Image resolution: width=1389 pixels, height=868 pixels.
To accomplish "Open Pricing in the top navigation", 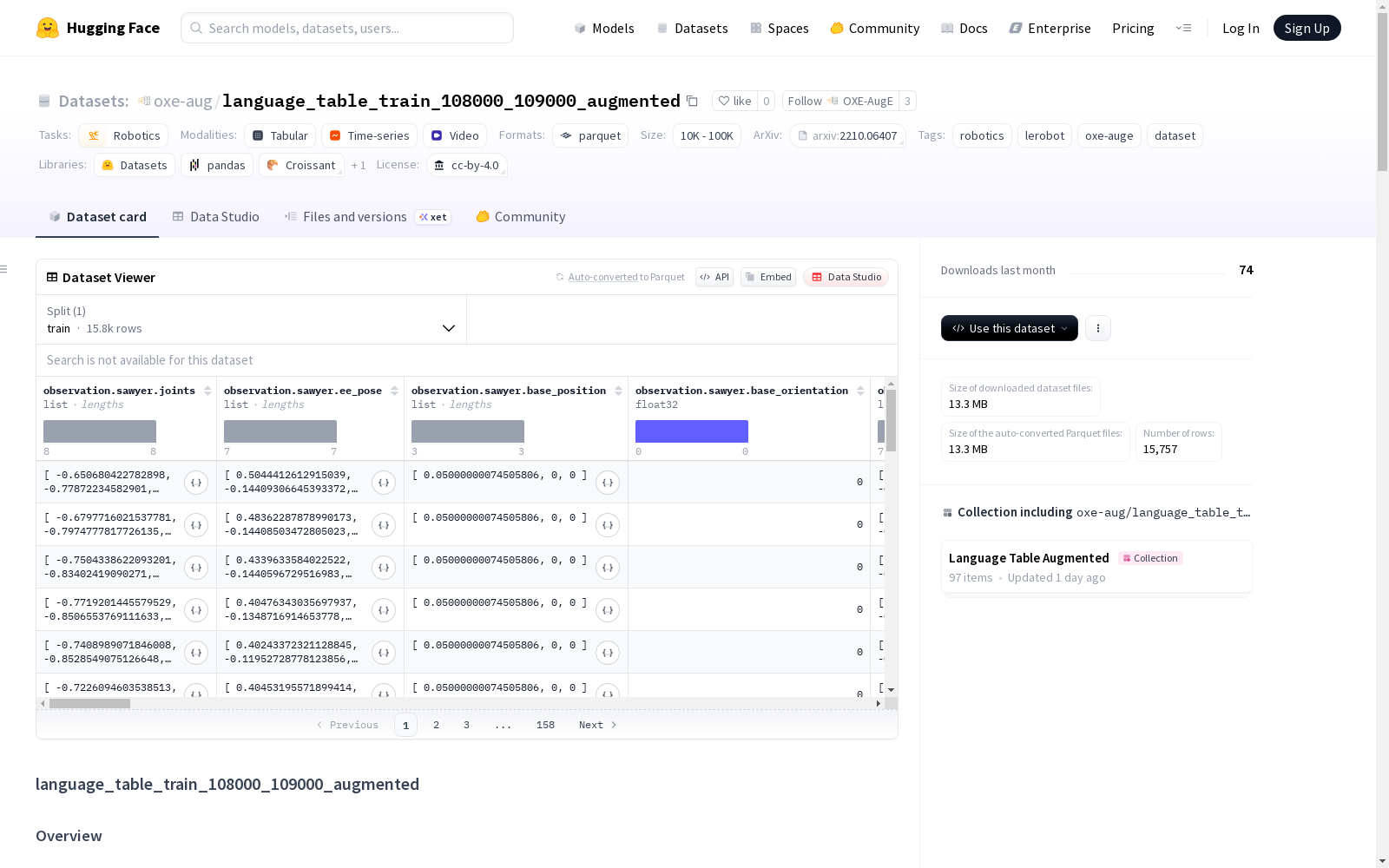I will click(x=1133, y=28).
